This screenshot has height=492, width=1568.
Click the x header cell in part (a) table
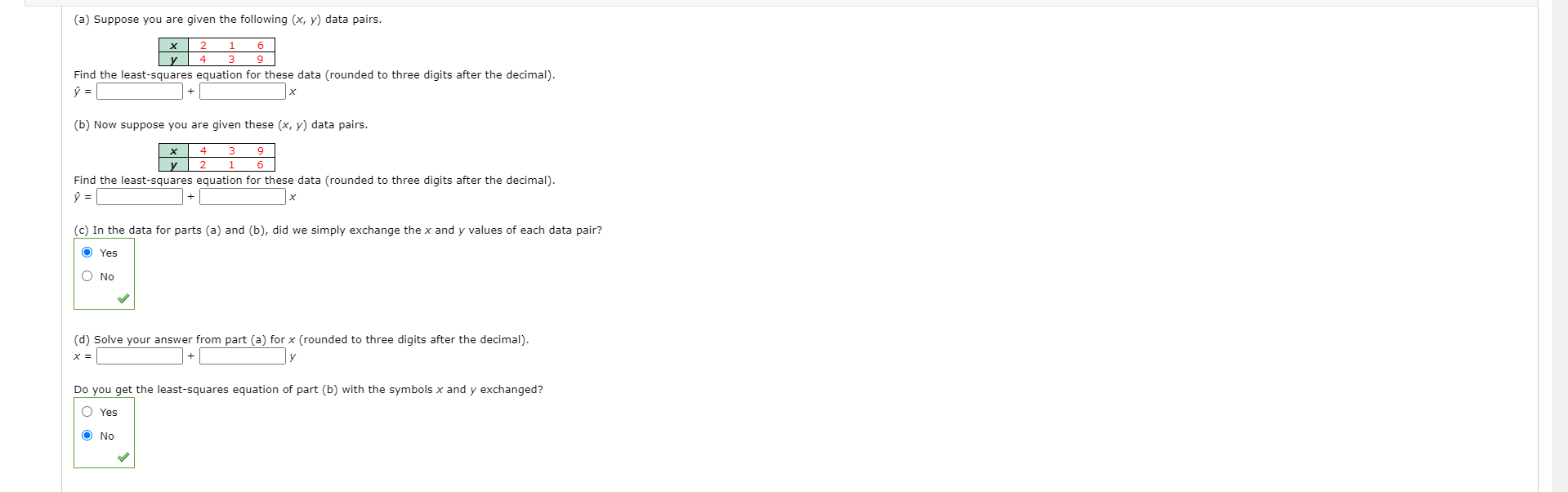(x=174, y=46)
